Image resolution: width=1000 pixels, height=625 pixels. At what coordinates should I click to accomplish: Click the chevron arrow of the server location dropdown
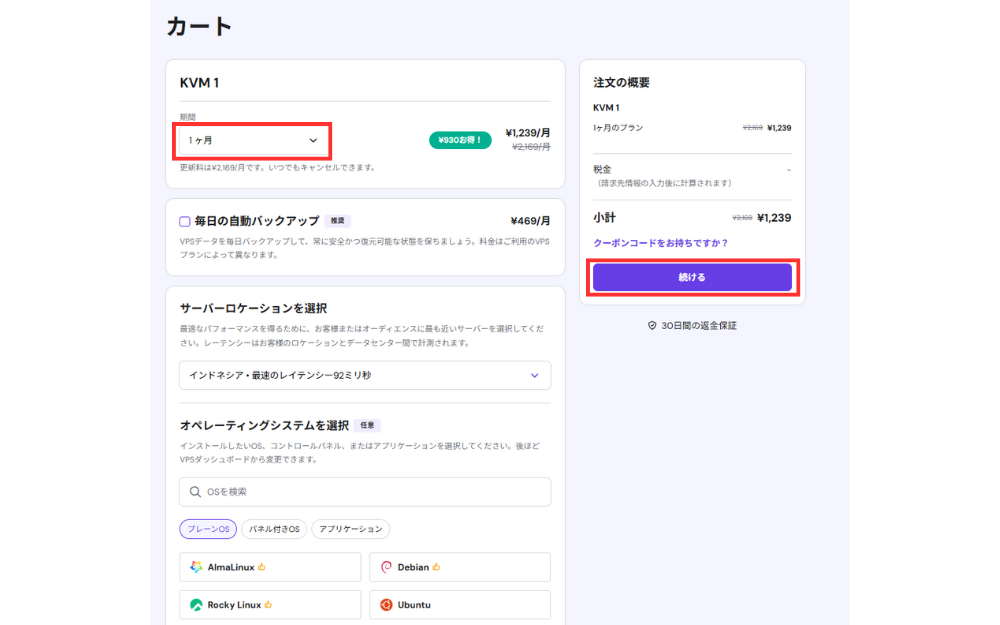pos(534,376)
